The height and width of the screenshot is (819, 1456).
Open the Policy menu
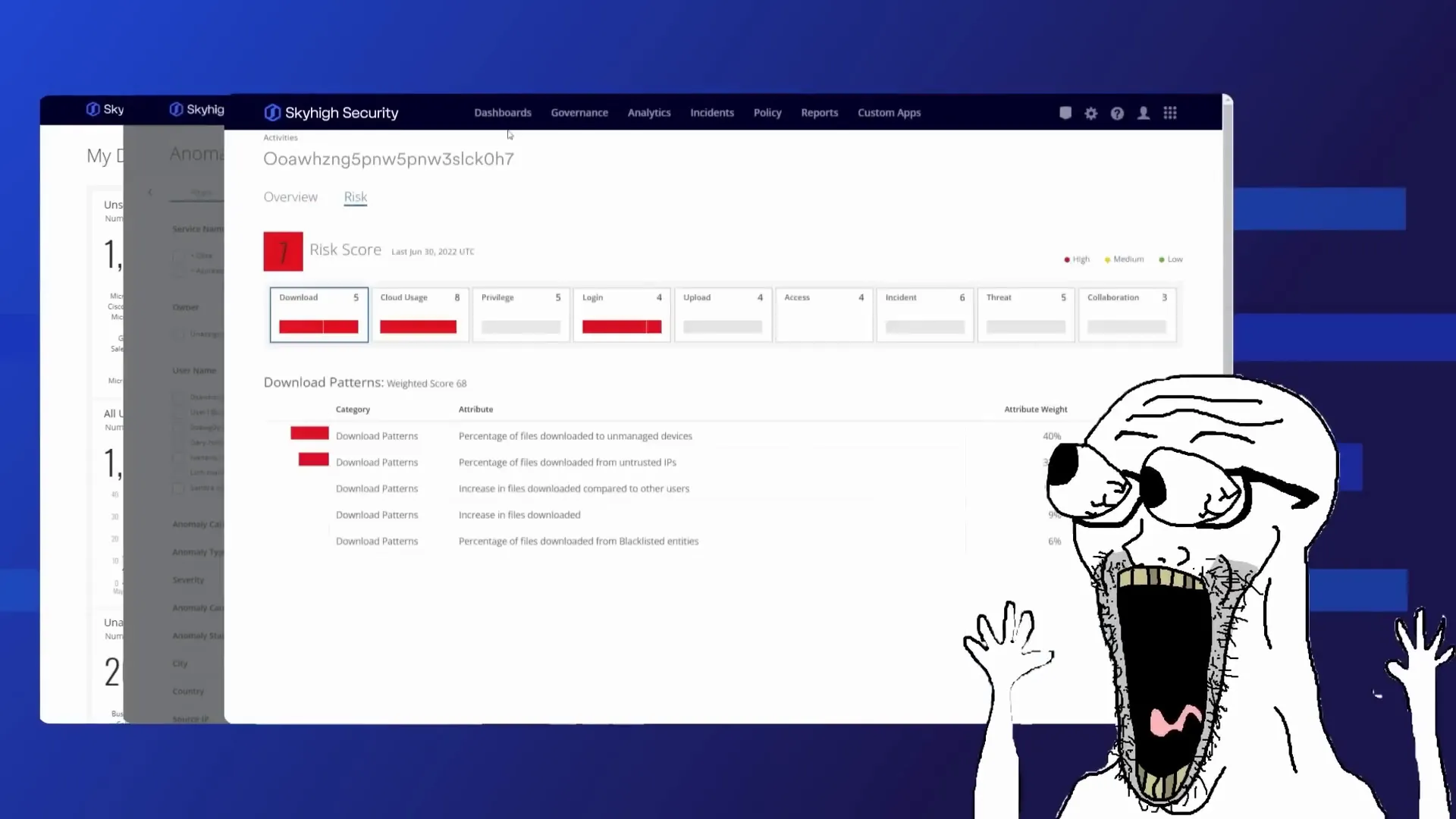click(x=767, y=112)
